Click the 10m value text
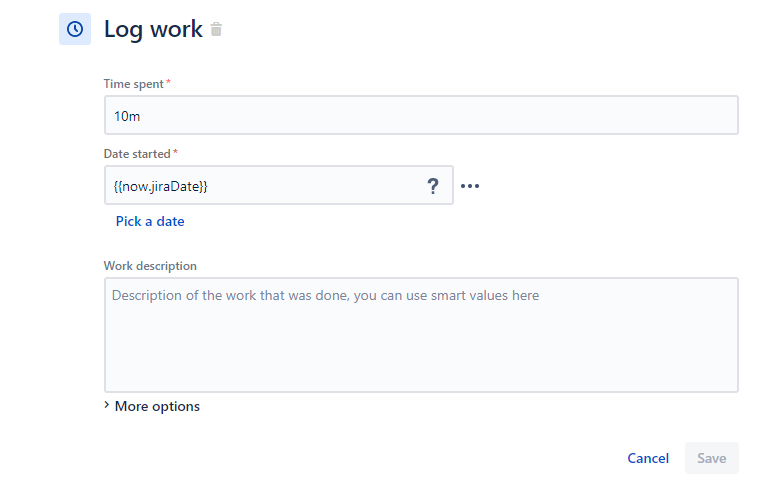The image size is (765, 481). (127, 116)
